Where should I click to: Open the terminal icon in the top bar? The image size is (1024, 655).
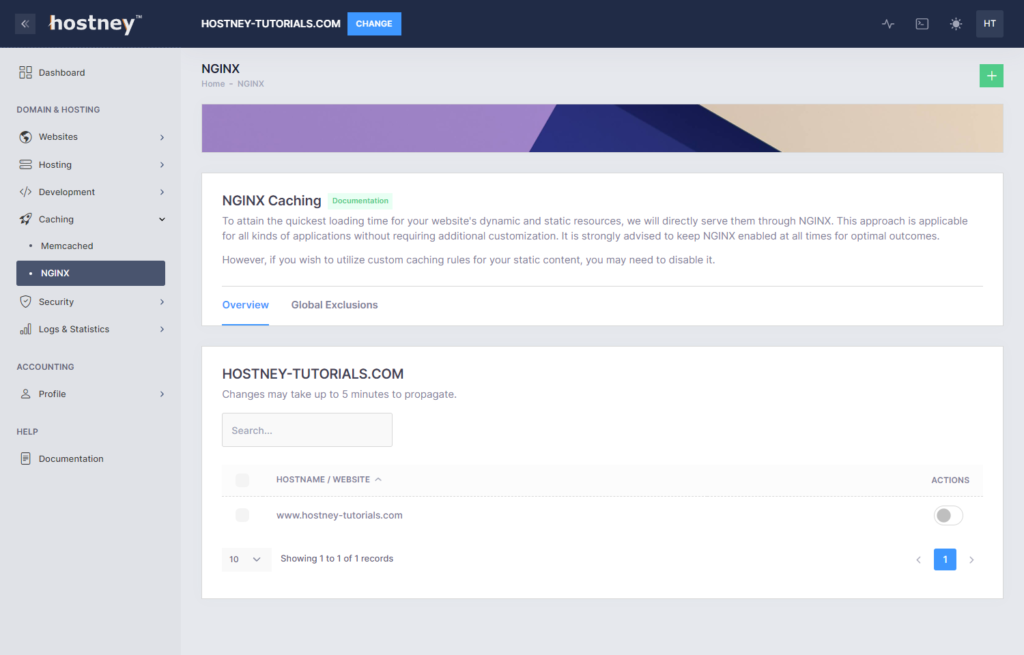pyautogui.click(x=921, y=23)
